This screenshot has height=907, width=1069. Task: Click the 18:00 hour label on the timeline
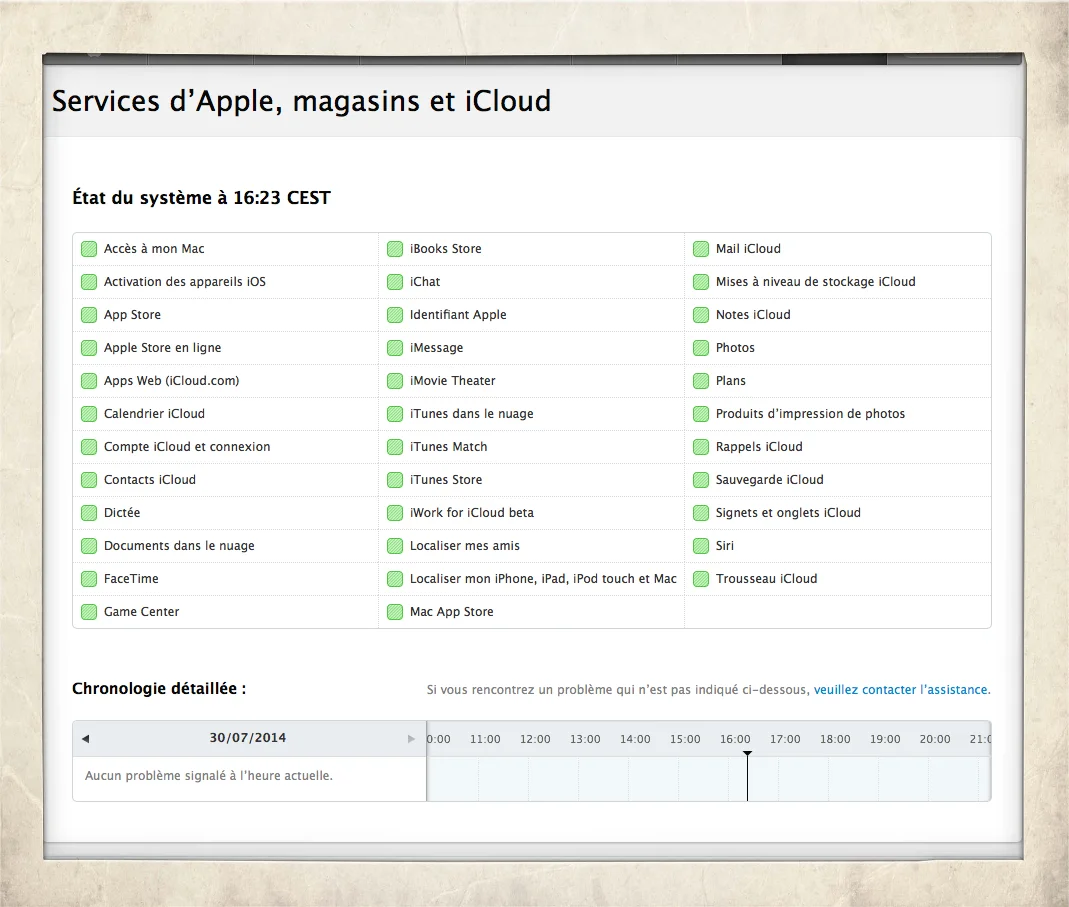coord(835,739)
